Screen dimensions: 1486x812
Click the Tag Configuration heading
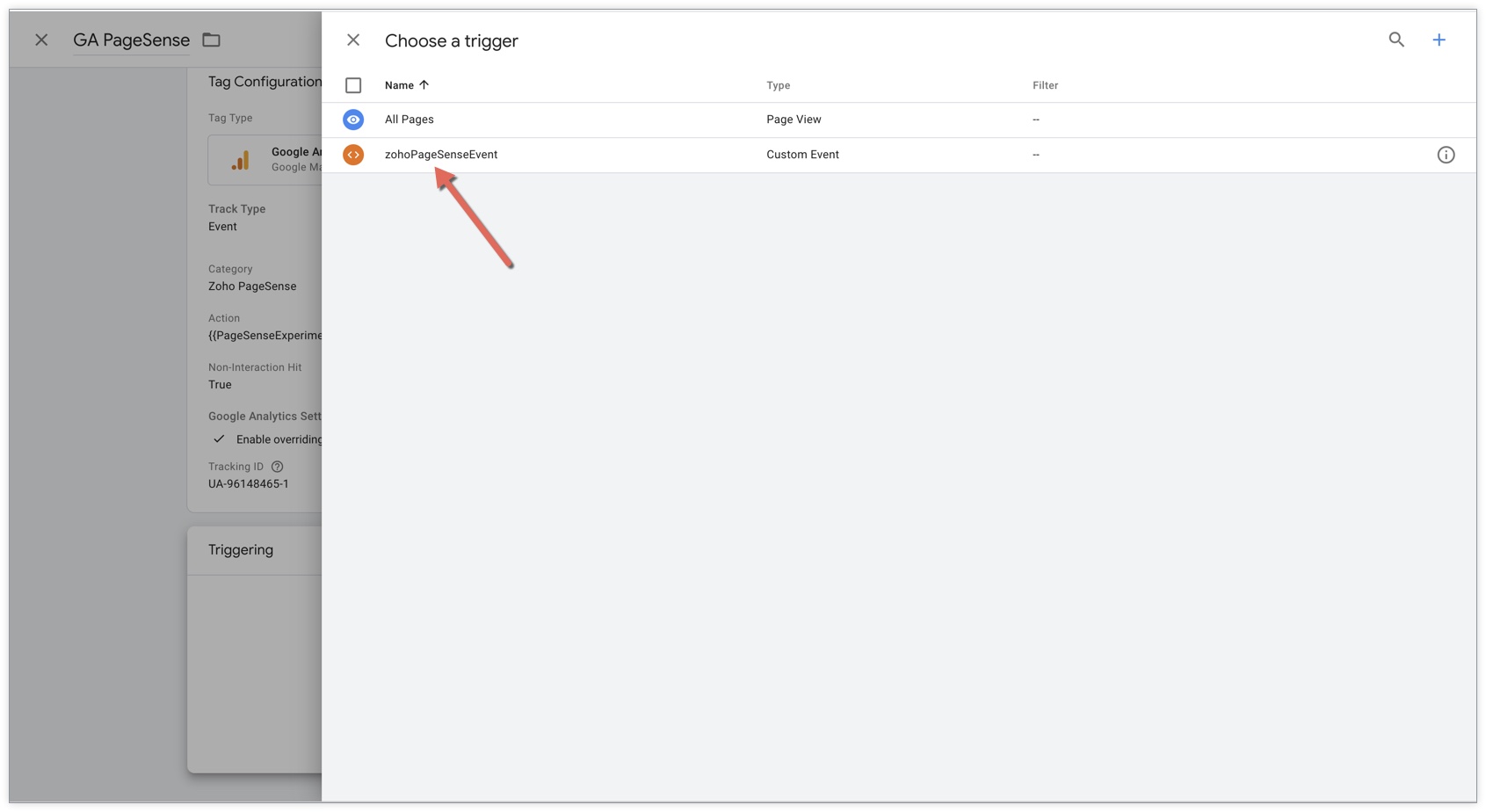265,82
